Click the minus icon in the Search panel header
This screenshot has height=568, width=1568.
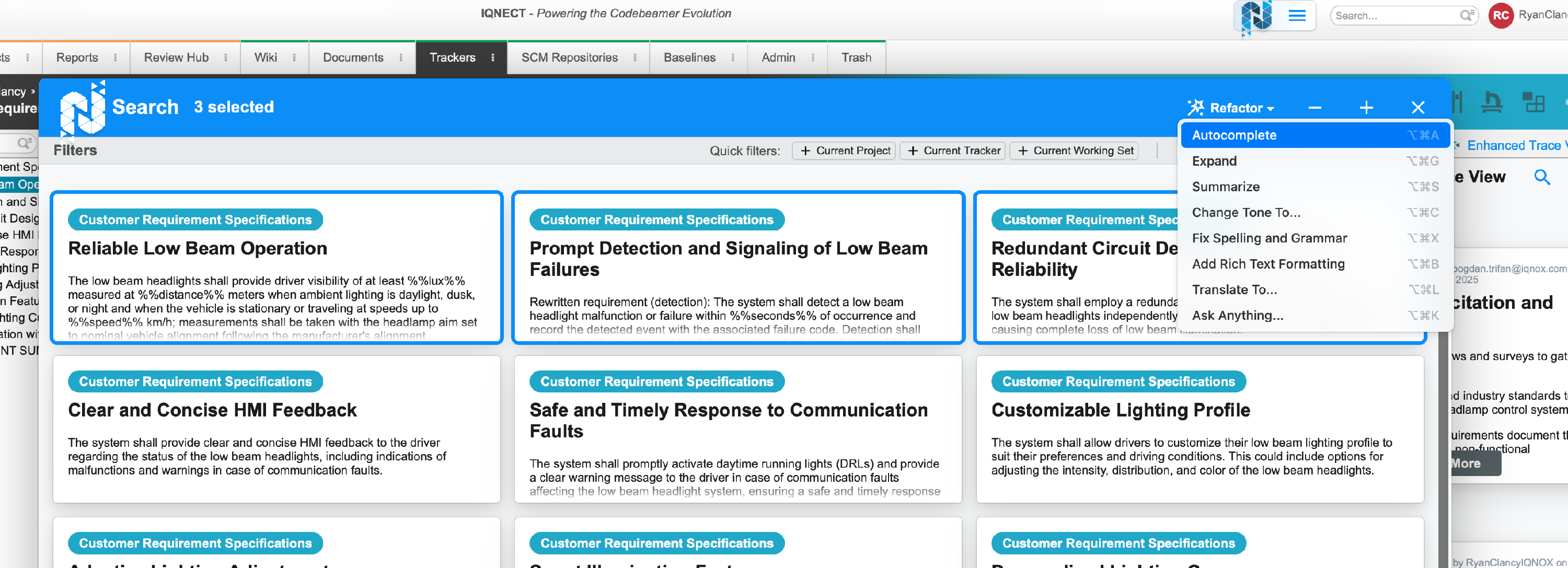pos(1315,108)
